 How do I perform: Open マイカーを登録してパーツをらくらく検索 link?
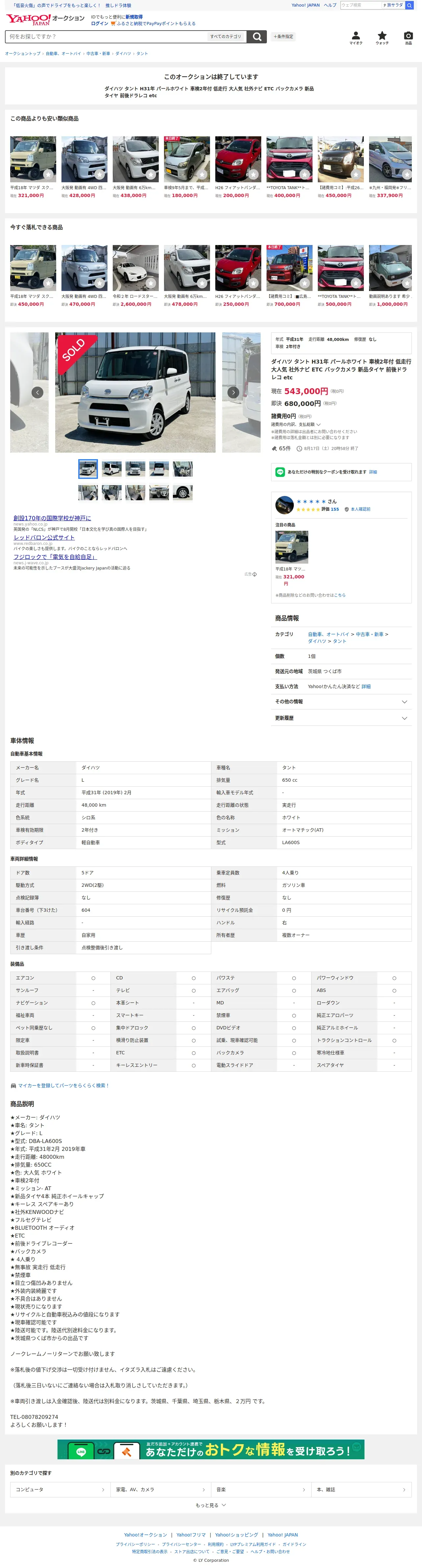pos(63,1085)
